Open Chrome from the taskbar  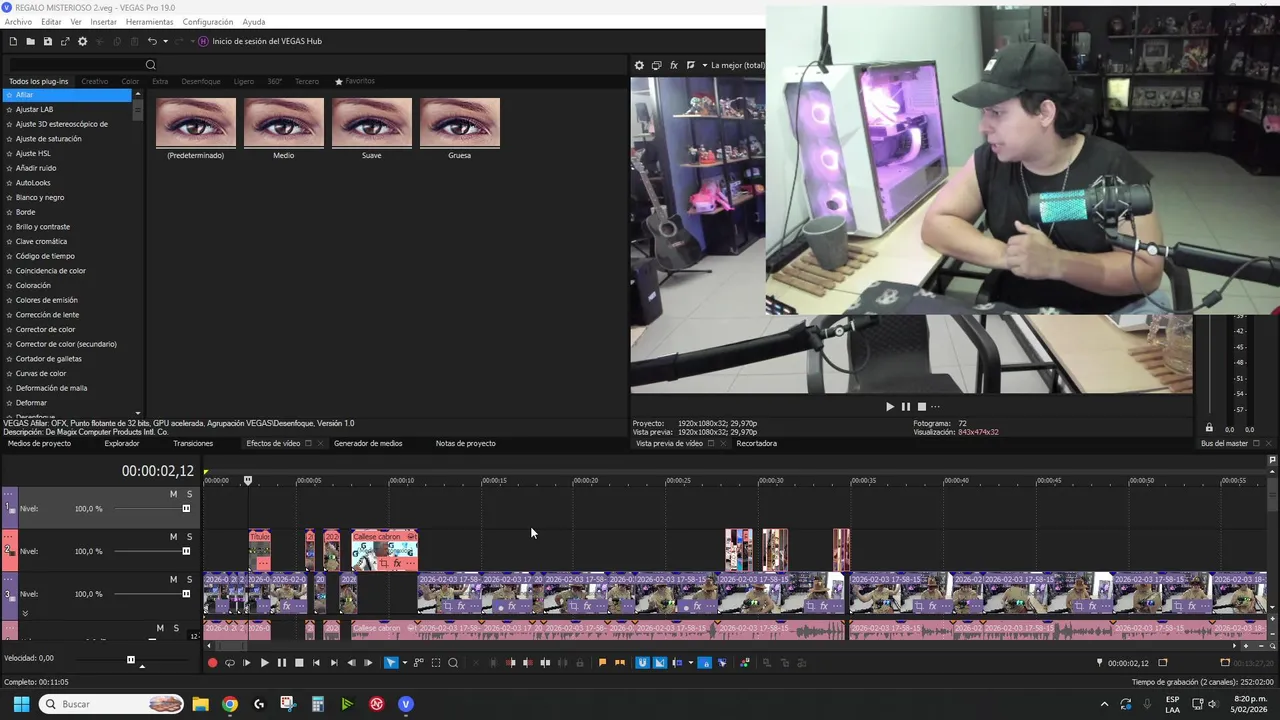(x=230, y=704)
